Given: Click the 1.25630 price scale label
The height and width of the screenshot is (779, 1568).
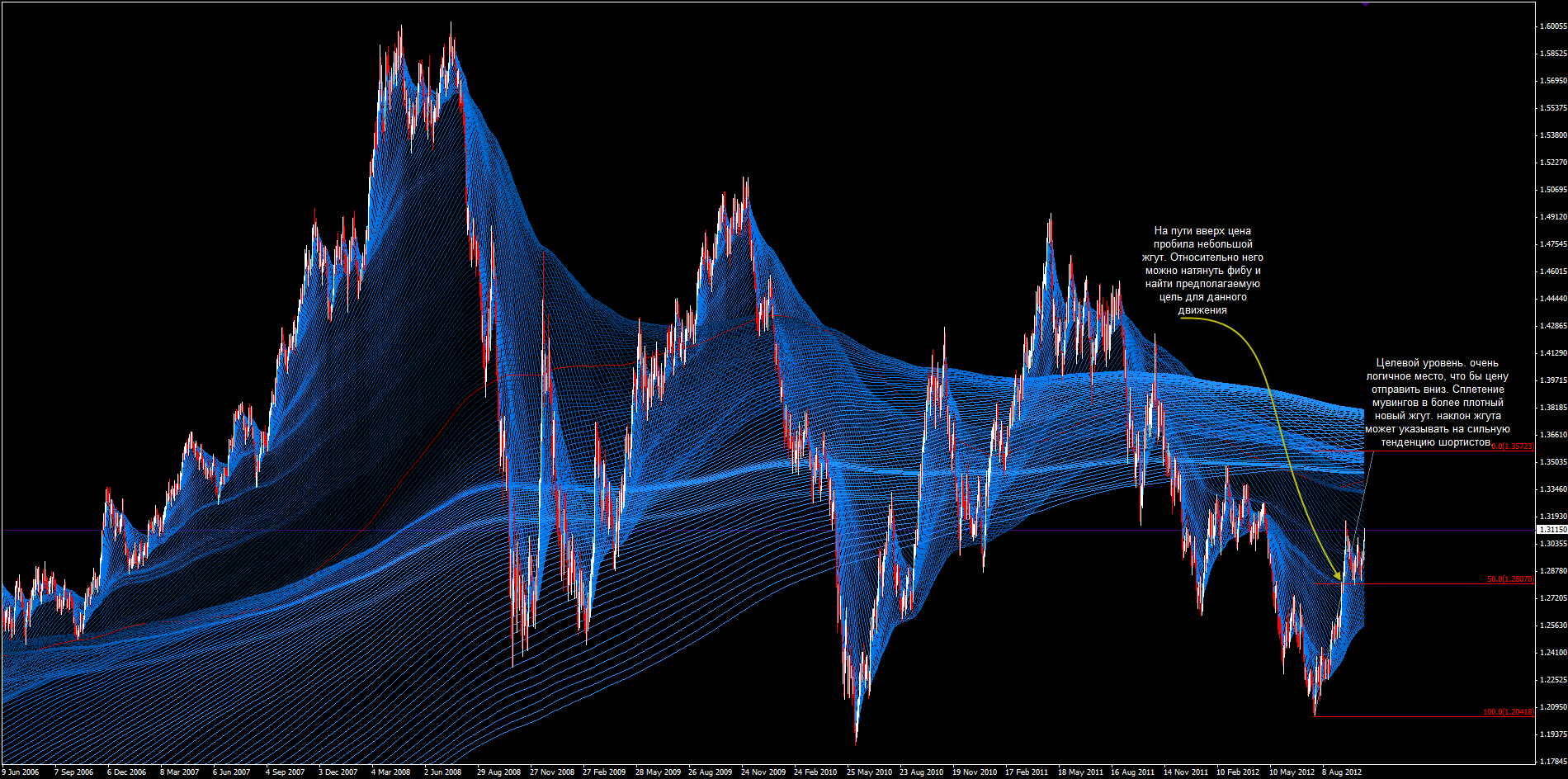Looking at the screenshot, I should click(x=1553, y=626).
